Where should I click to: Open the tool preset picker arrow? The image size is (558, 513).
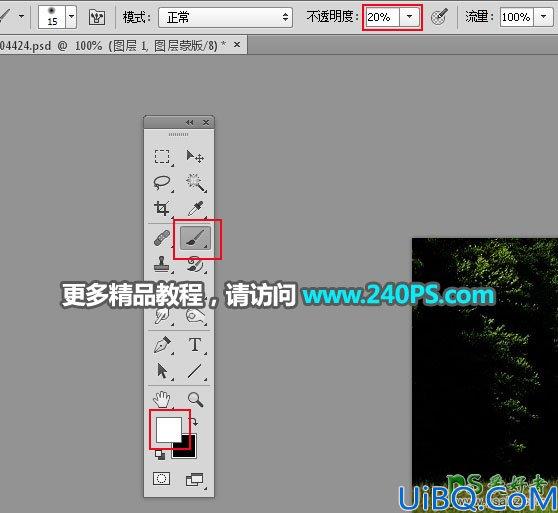click(x=21, y=16)
